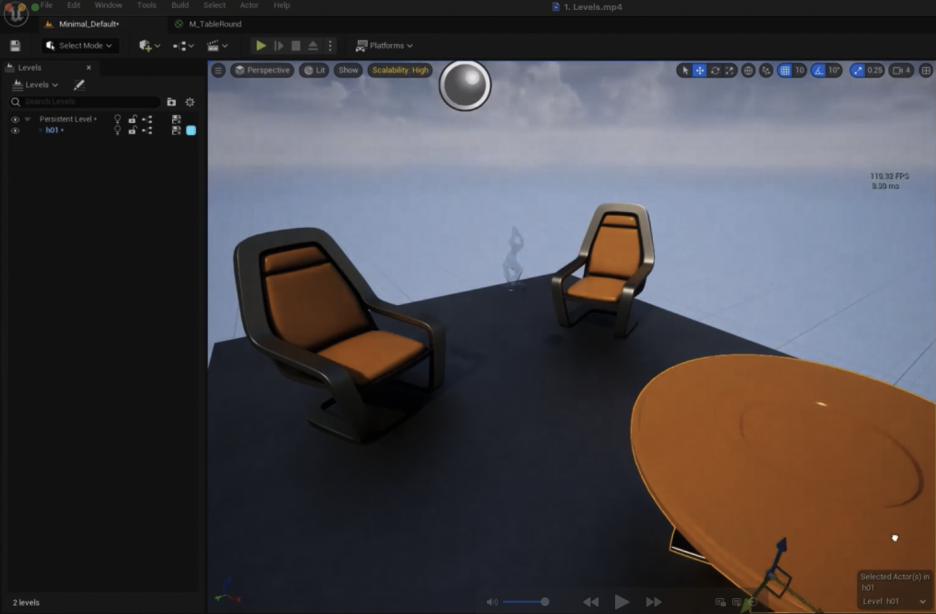Open the Actor menu
The image size is (936, 614).
click(x=249, y=5)
